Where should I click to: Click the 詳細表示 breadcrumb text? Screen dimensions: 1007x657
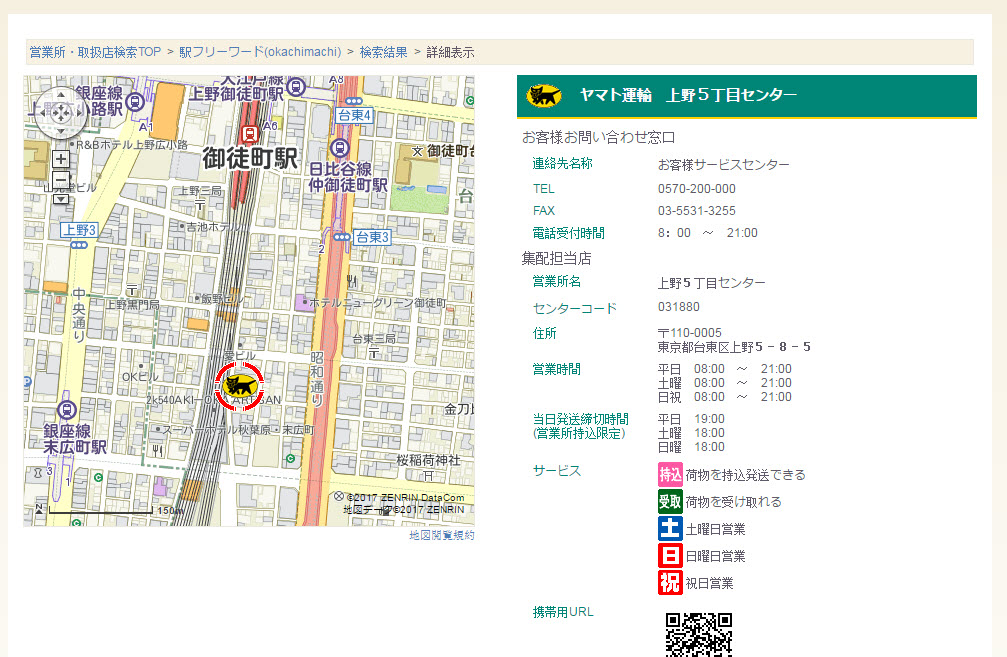point(450,52)
